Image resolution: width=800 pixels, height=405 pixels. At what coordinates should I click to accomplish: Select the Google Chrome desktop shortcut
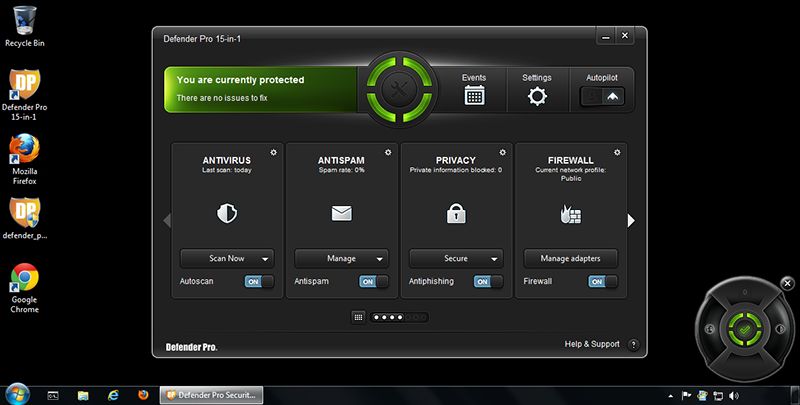(24, 288)
